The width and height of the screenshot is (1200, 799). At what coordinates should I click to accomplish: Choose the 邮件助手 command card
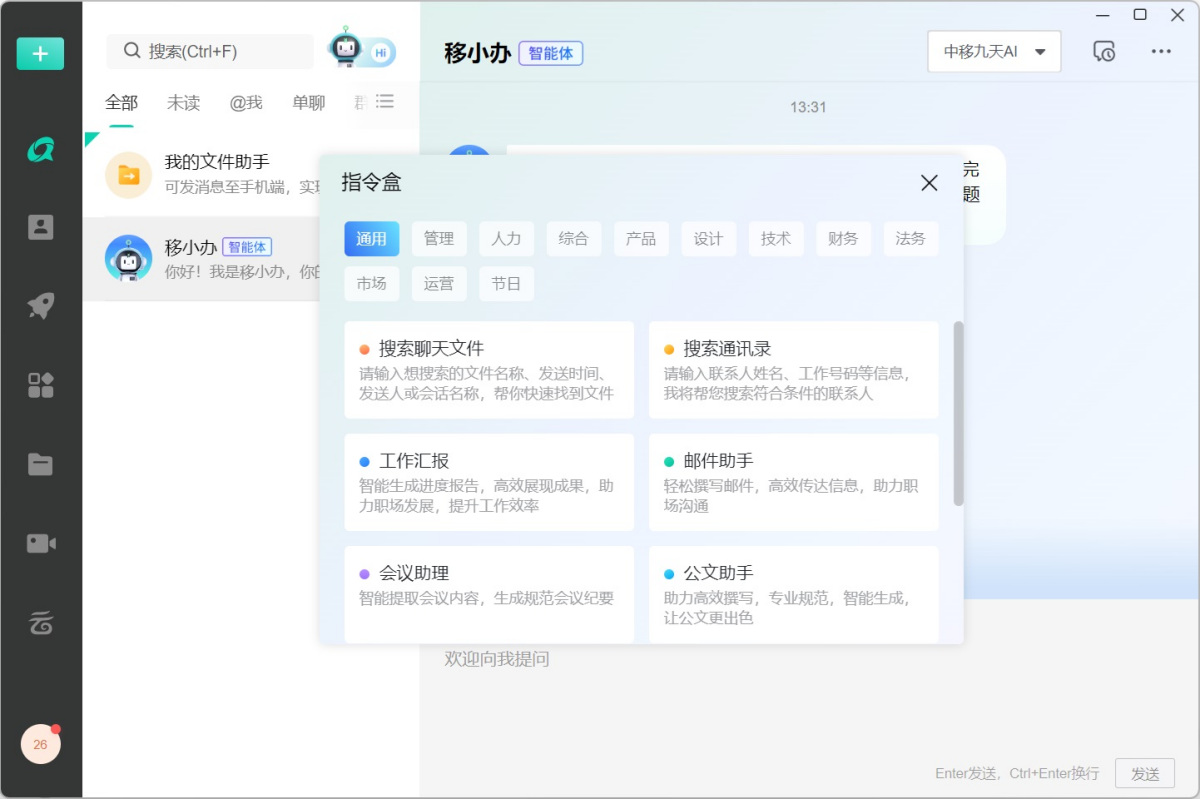[793, 482]
